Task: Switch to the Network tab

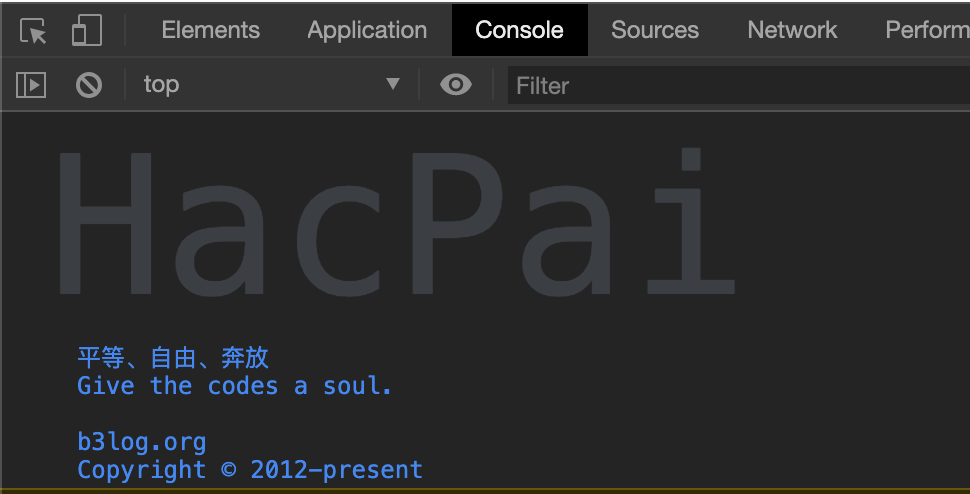Action: (x=792, y=31)
